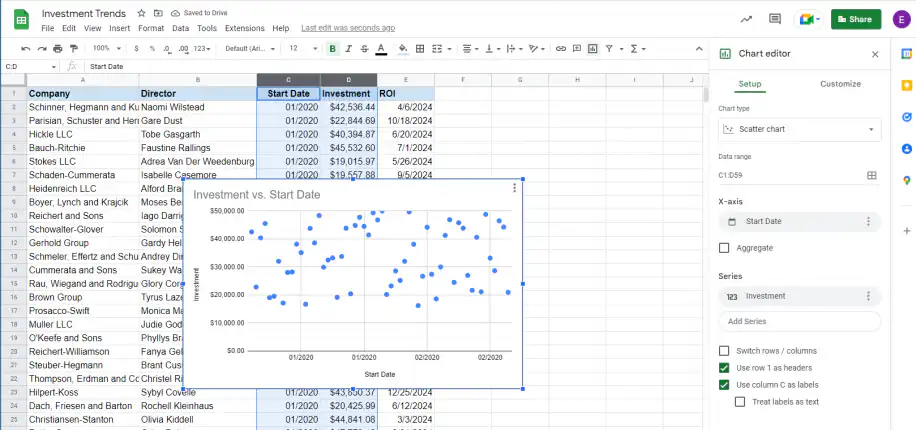Open the Format menu
916x430 pixels.
coord(151,28)
